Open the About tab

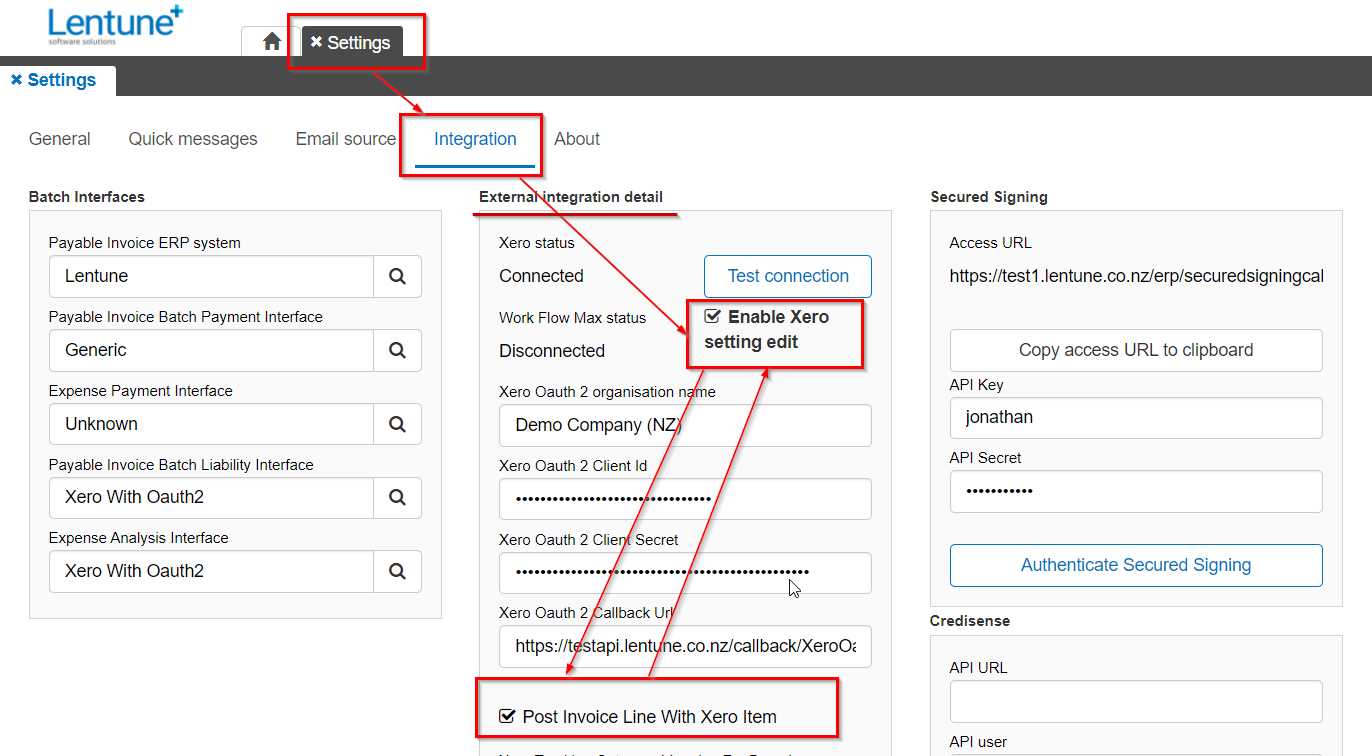tap(577, 139)
